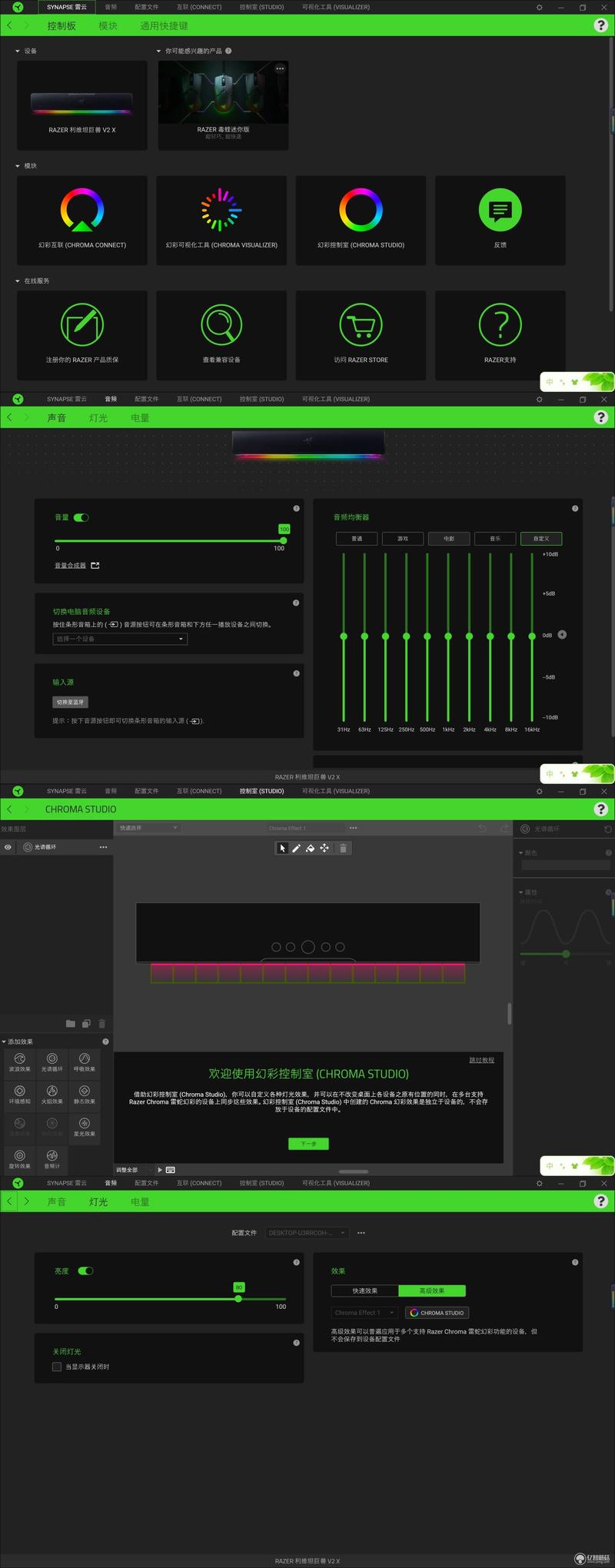Hide the 光谱循环 layer with the eye icon
615x1568 pixels.
coord(8,847)
